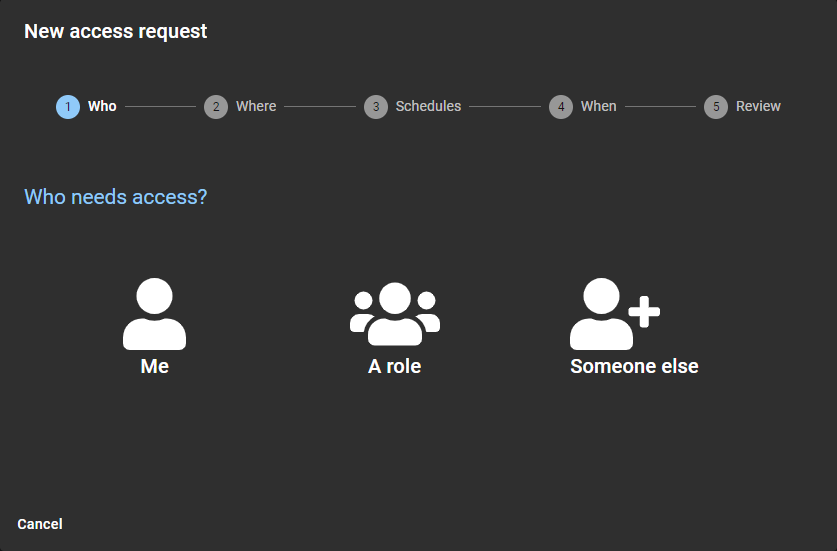Click the step 3 circle
Viewport: 837px width, 551px height.
pyautogui.click(x=375, y=107)
